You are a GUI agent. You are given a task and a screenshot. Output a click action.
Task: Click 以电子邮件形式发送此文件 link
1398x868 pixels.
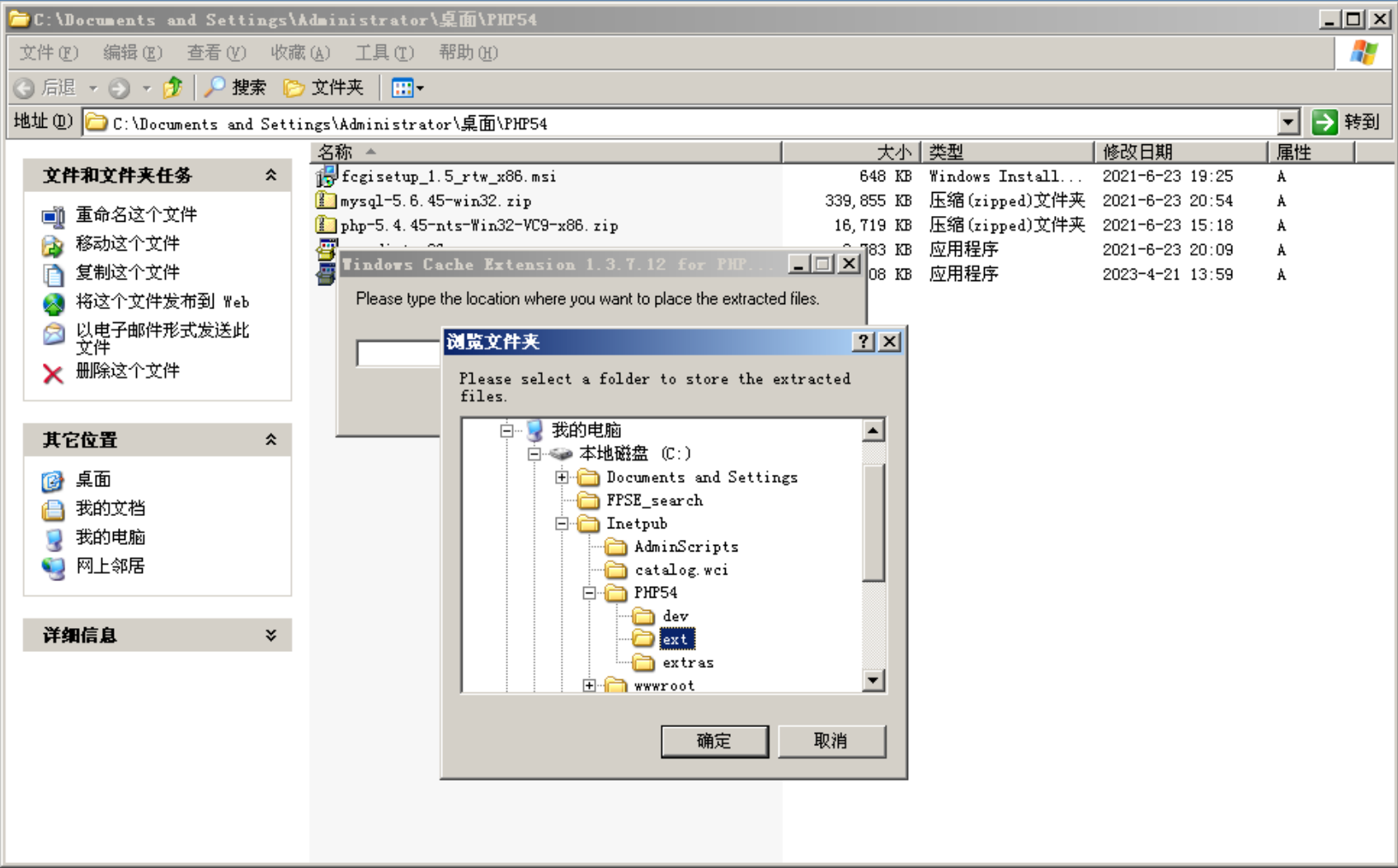[x=162, y=339]
